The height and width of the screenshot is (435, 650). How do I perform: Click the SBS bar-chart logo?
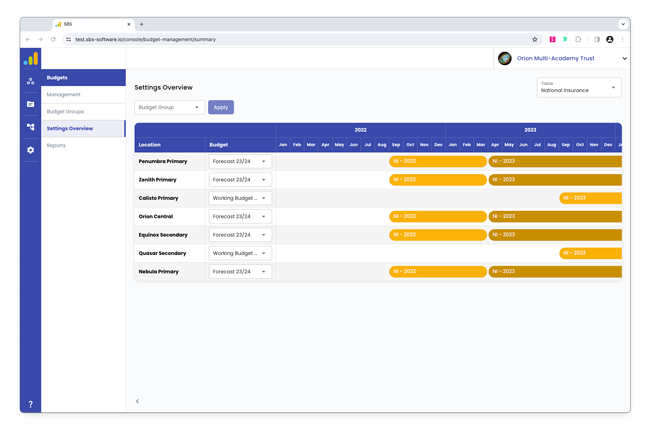[x=31, y=59]
